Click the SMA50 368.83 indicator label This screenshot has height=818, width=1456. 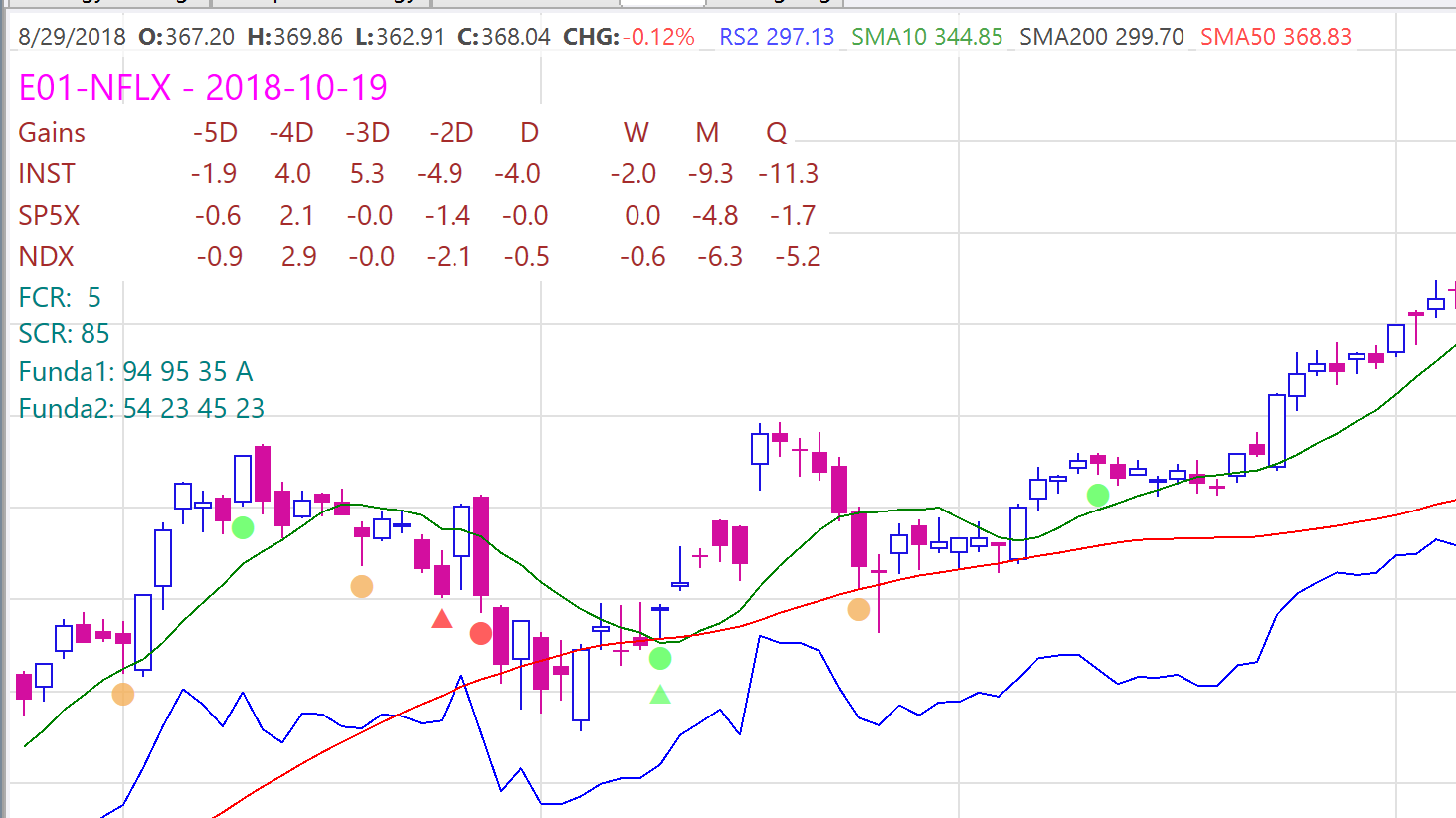[1276, 37]
